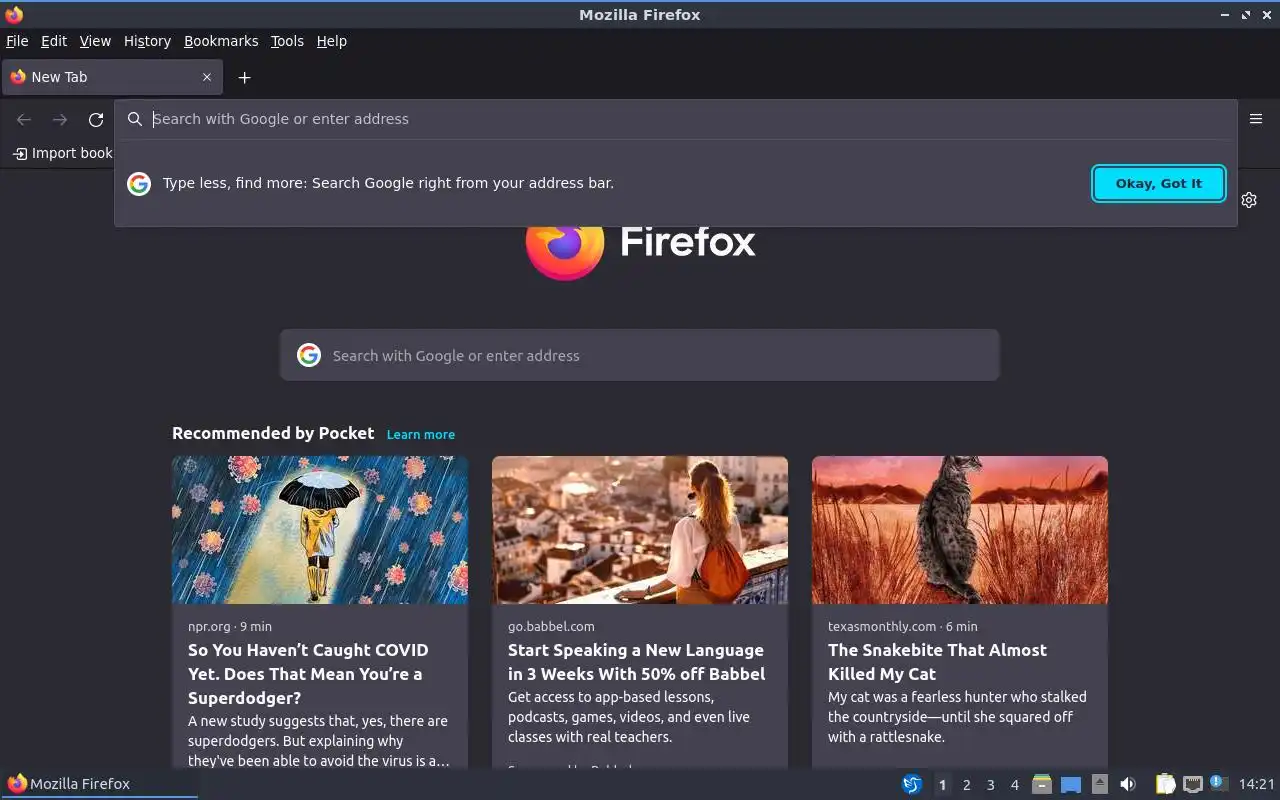The image size is (1280, 800).
Task: Open the File menu
Action: tap(17, 41)
